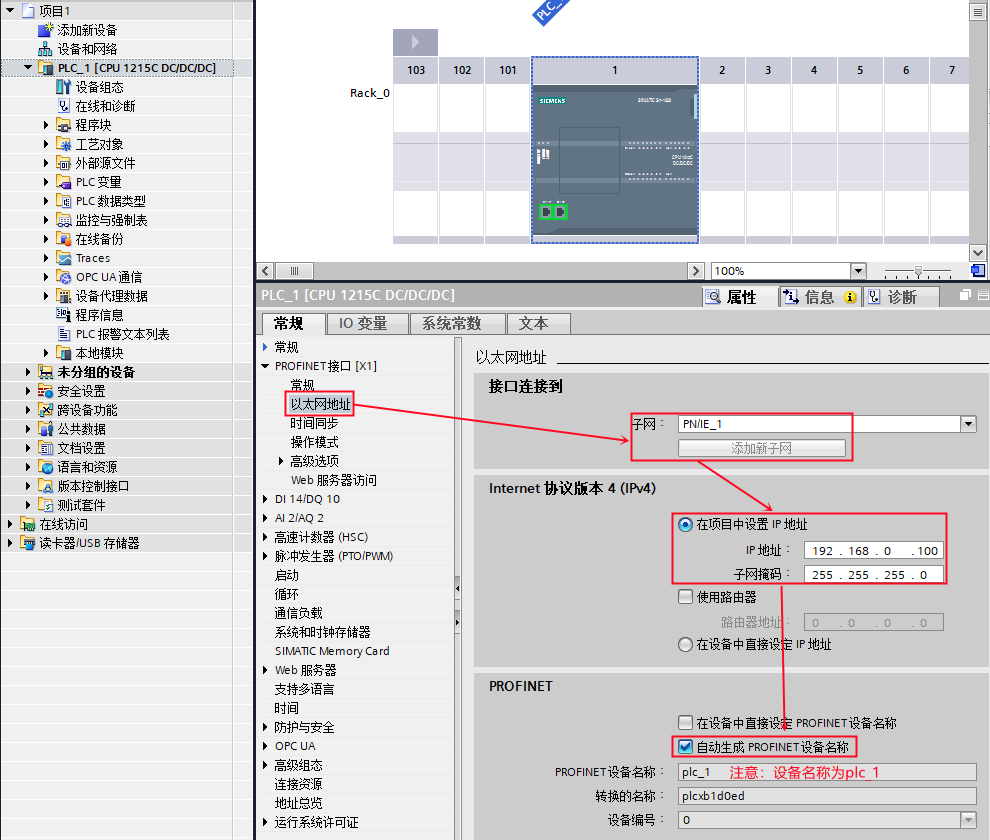Click the green PROFINET port on CPU
Image resolution: width=990 pixels, height=840 pixels.
point(553,212)
